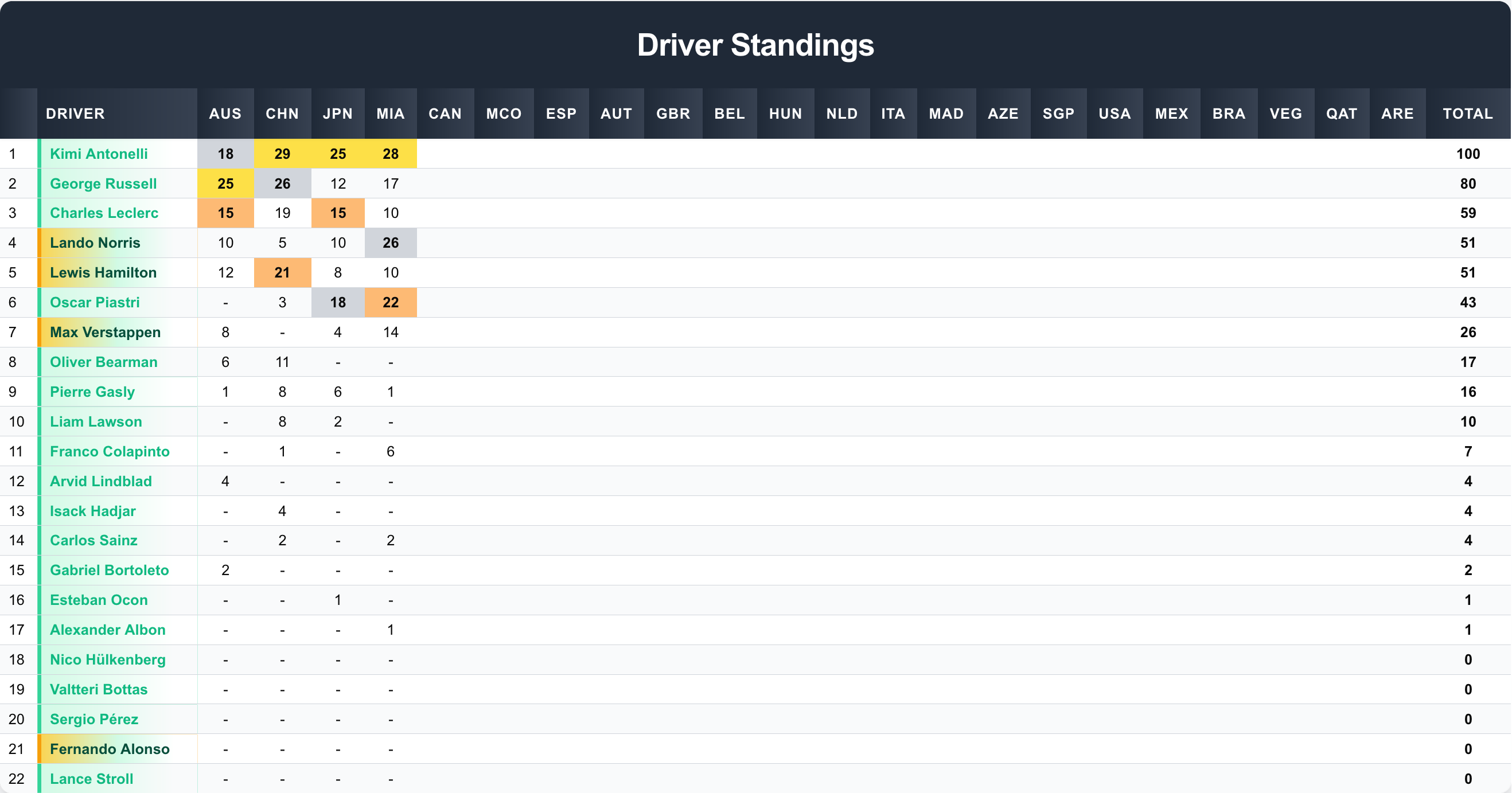Select the JPN race header
Viewport: 1512px width, 793px height.
338,114
